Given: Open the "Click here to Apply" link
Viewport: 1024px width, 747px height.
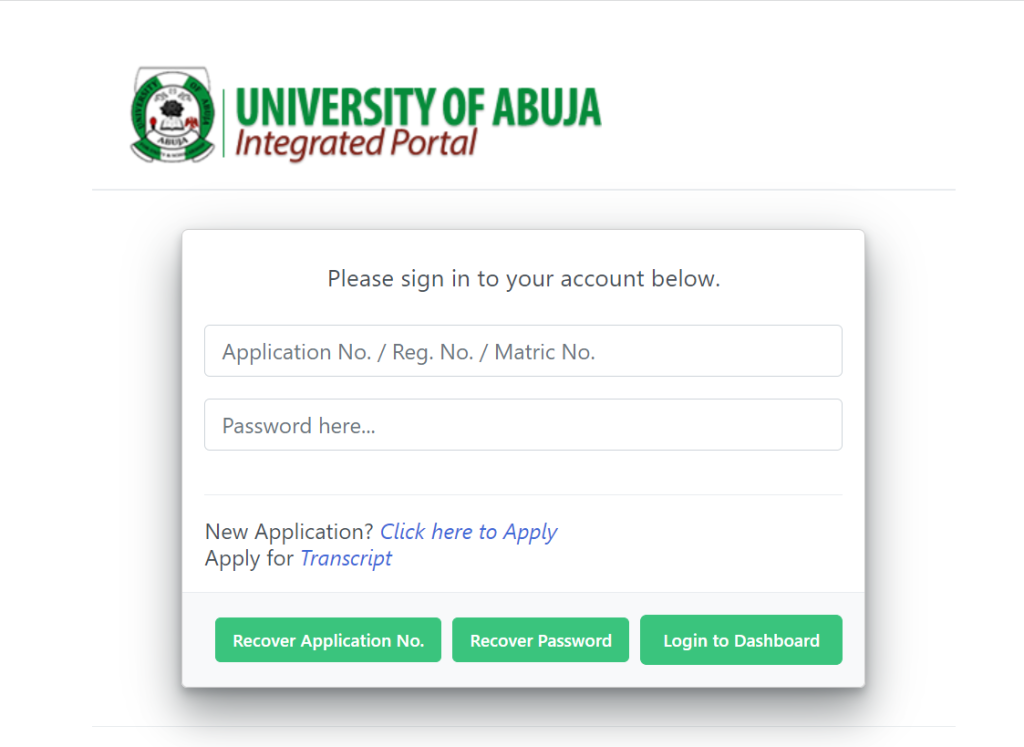Looking at the screenshot, I should click(x=468, y=532).
